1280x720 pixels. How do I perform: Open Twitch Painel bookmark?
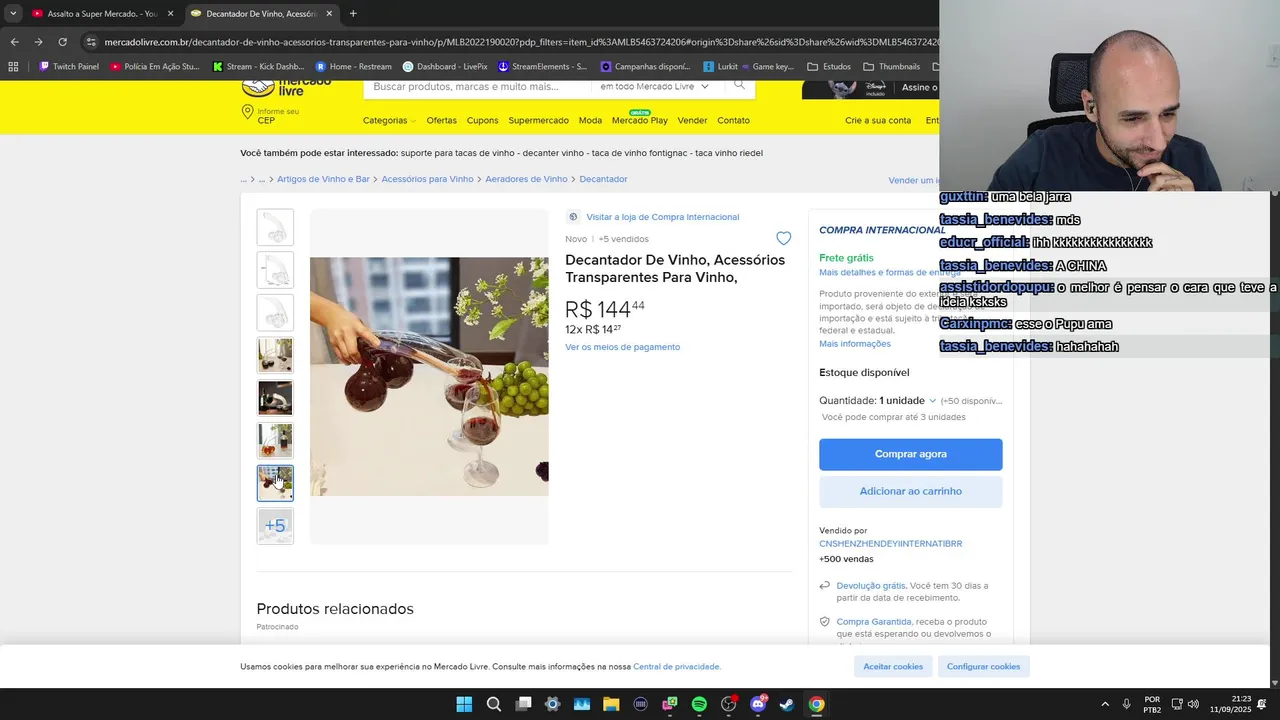point(68,67)
